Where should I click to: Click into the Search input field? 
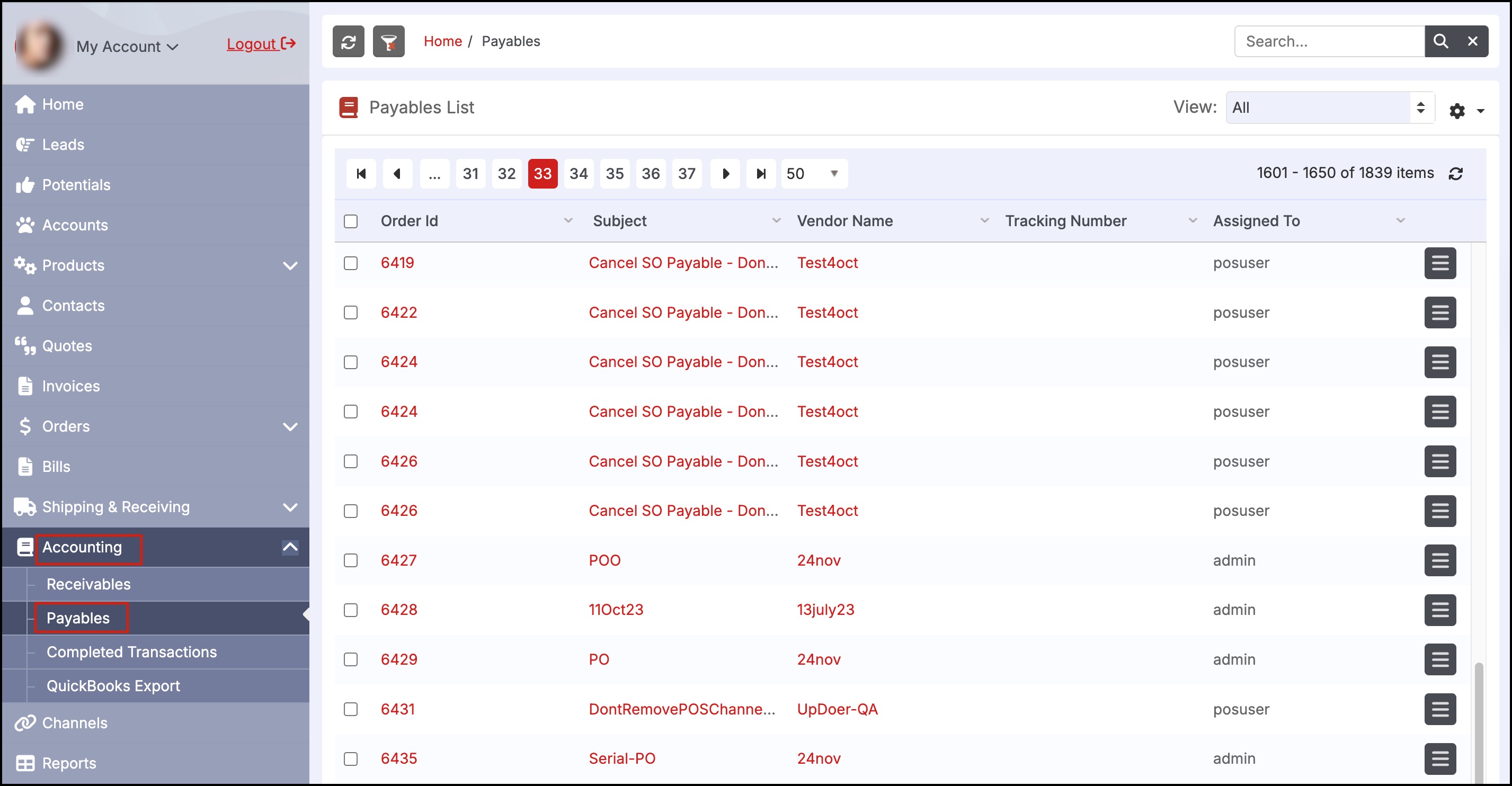1328,42
